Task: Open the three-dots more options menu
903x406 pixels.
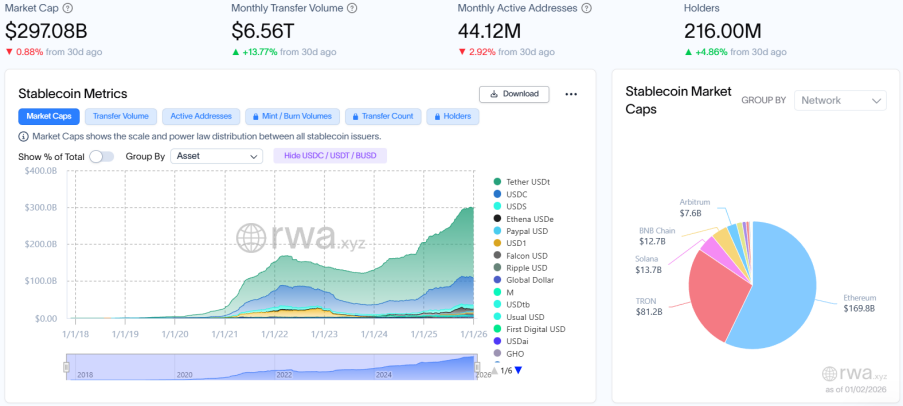Action: (x=571, y=94)
